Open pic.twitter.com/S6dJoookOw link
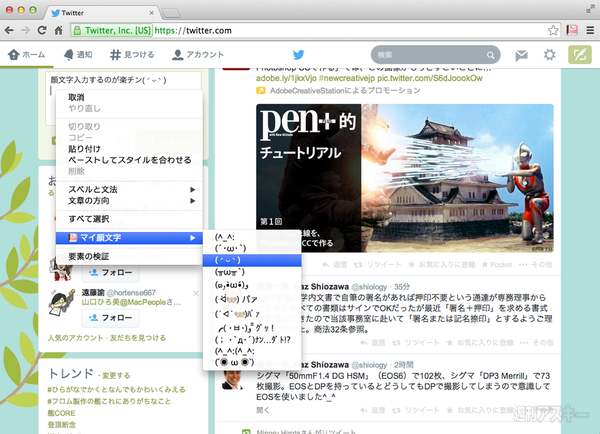600x434 pixels. 430,78
